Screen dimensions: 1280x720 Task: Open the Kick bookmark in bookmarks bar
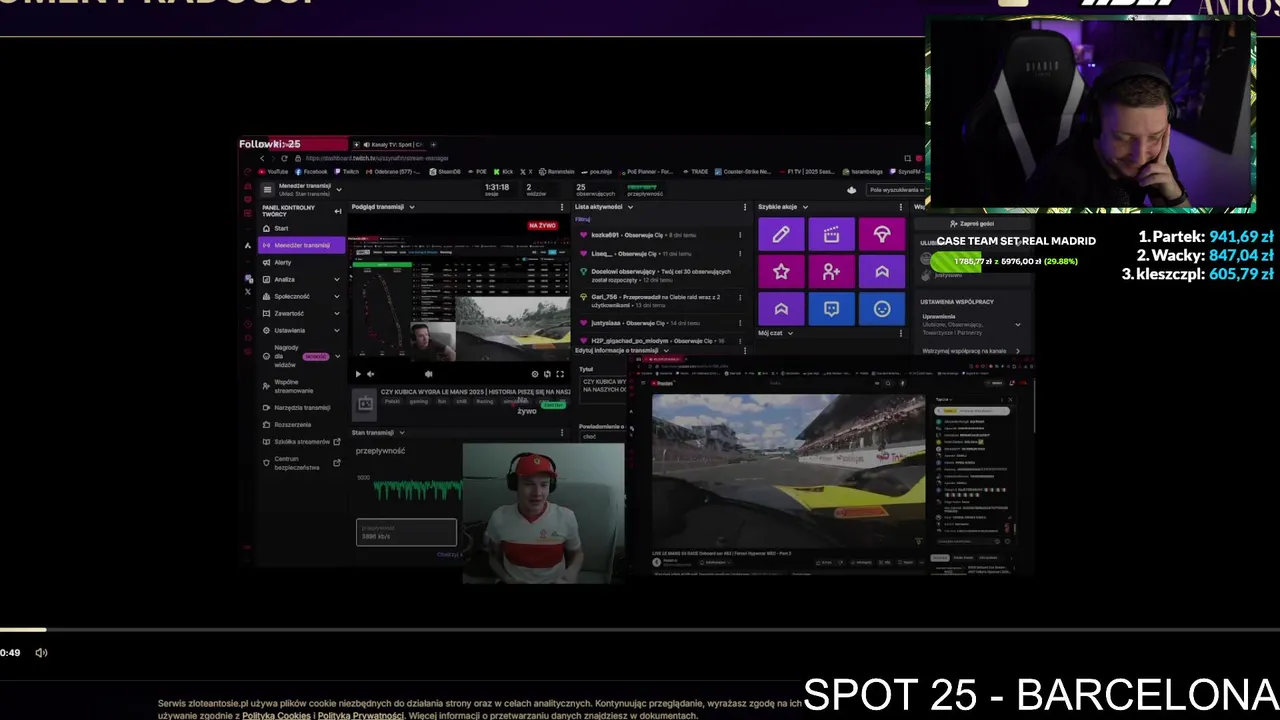[x=504, y=171]
